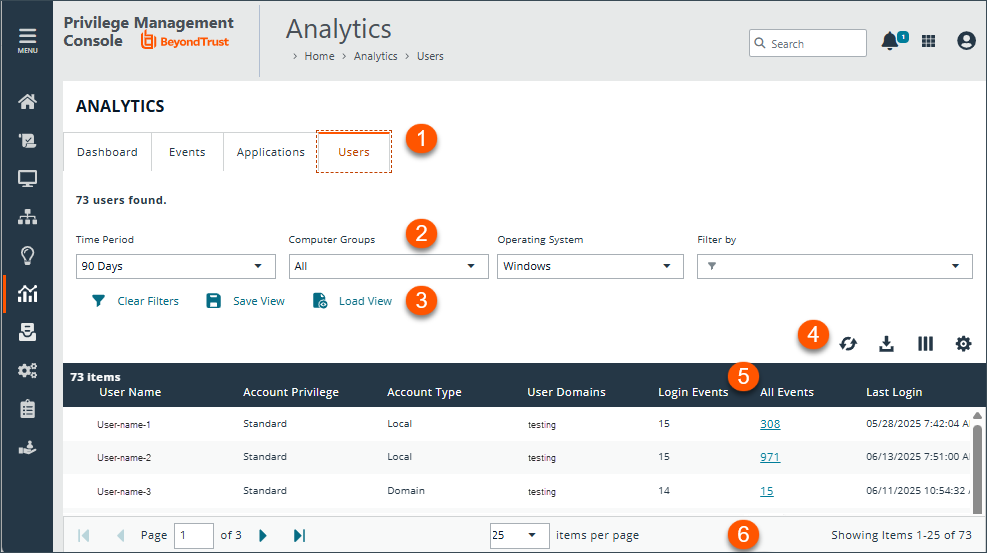Jump to the last page arrow
The width and height of the screenshot is (987, 553).
[300, 535]
